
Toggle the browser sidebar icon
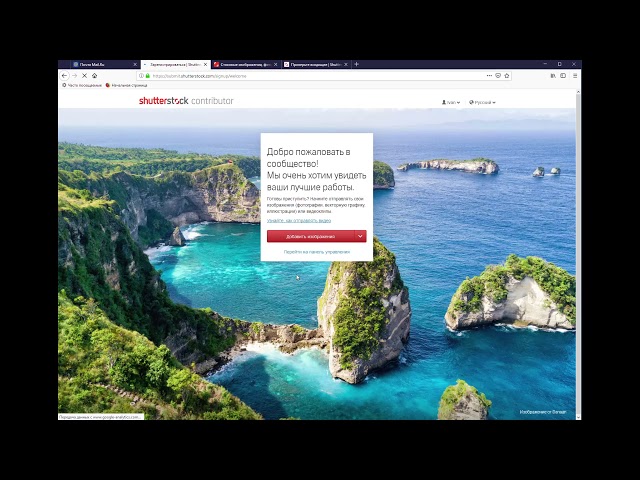563,76
